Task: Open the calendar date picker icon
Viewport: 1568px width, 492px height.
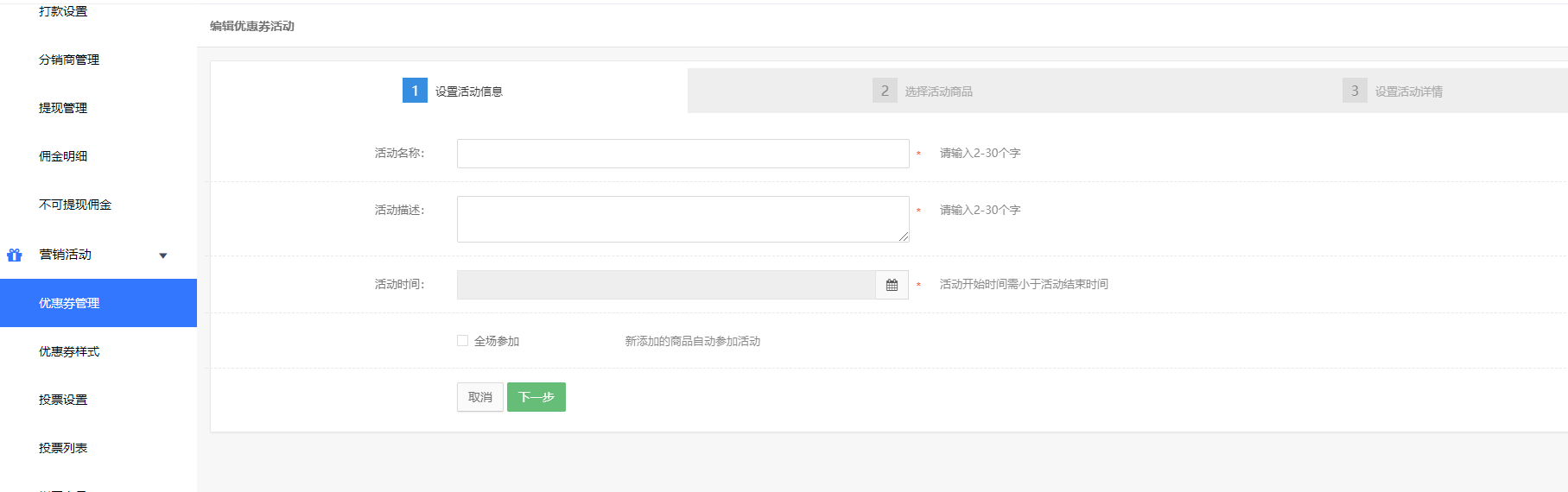Action: pos(892,285)
